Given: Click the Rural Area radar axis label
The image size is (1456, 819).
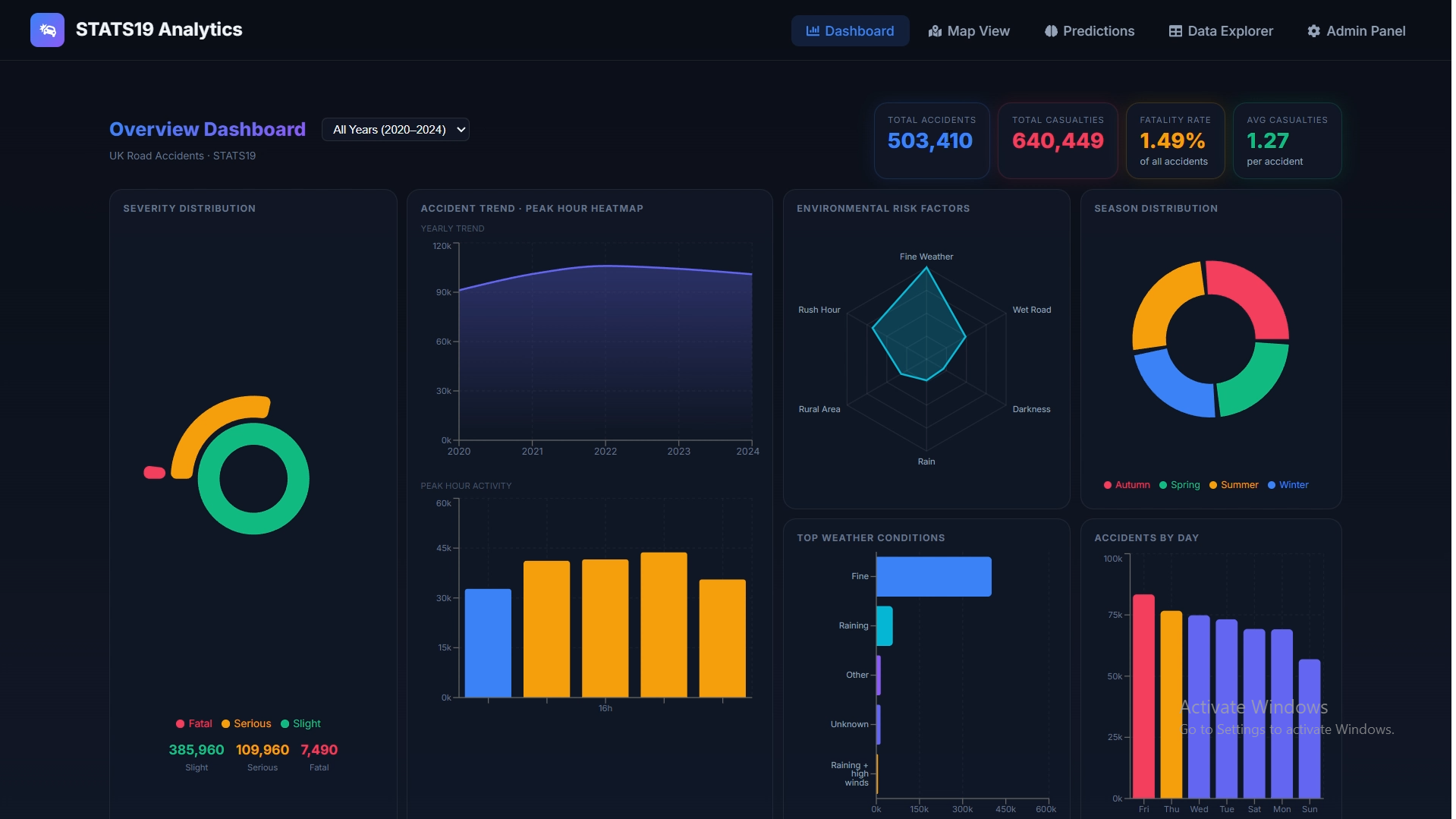Looking at the screenshot, I should coord(819,409).
